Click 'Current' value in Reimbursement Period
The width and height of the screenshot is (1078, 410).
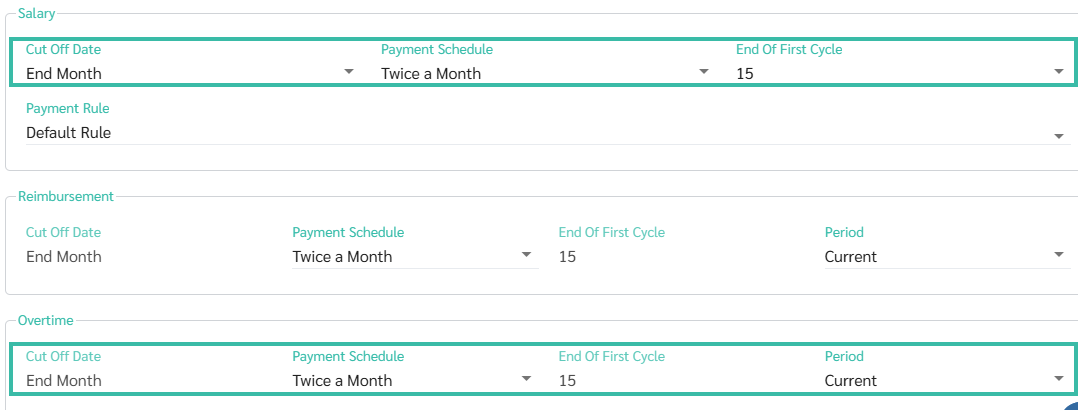[x=851, y=257]
